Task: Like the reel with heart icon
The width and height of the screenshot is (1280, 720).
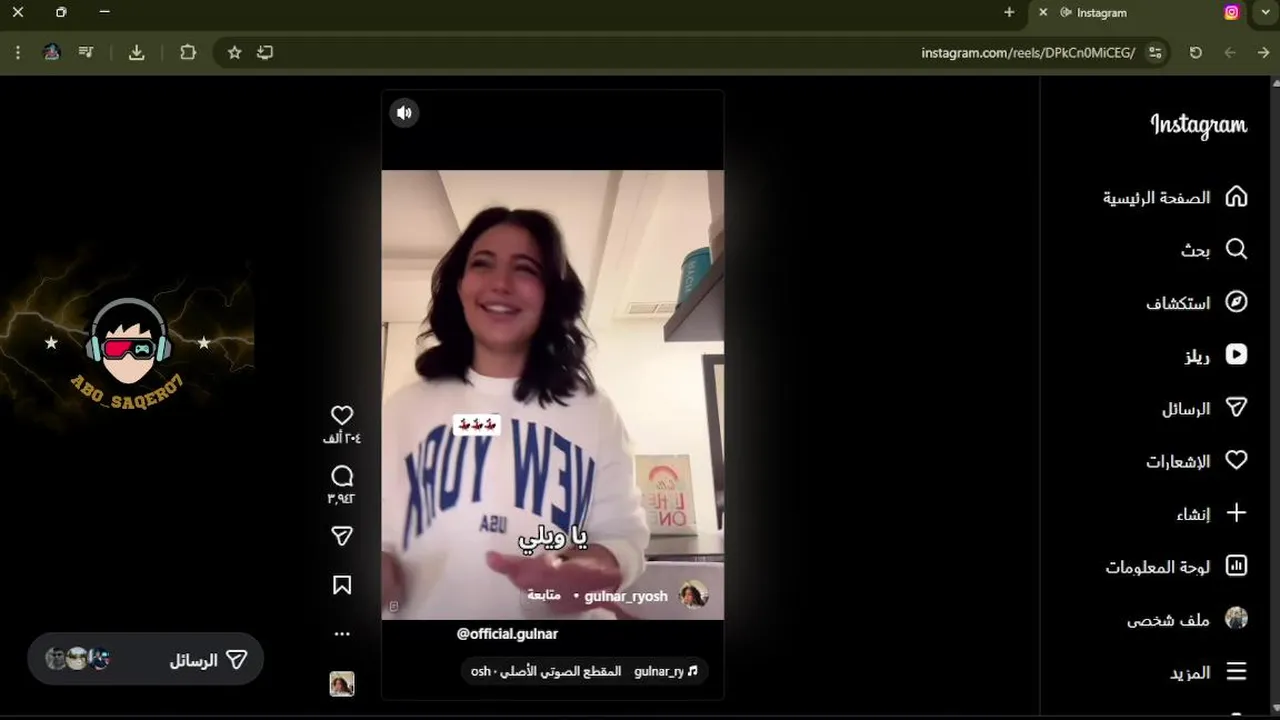Action: (342, 415)
